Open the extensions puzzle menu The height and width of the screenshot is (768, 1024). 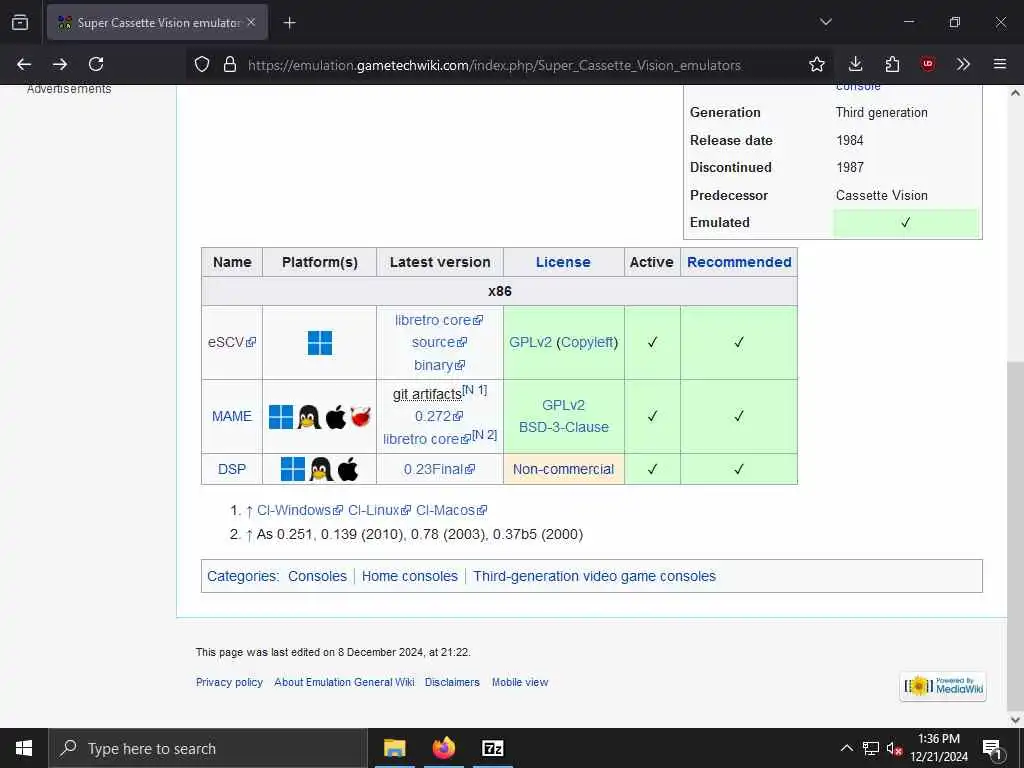click(x=892, y=64)
